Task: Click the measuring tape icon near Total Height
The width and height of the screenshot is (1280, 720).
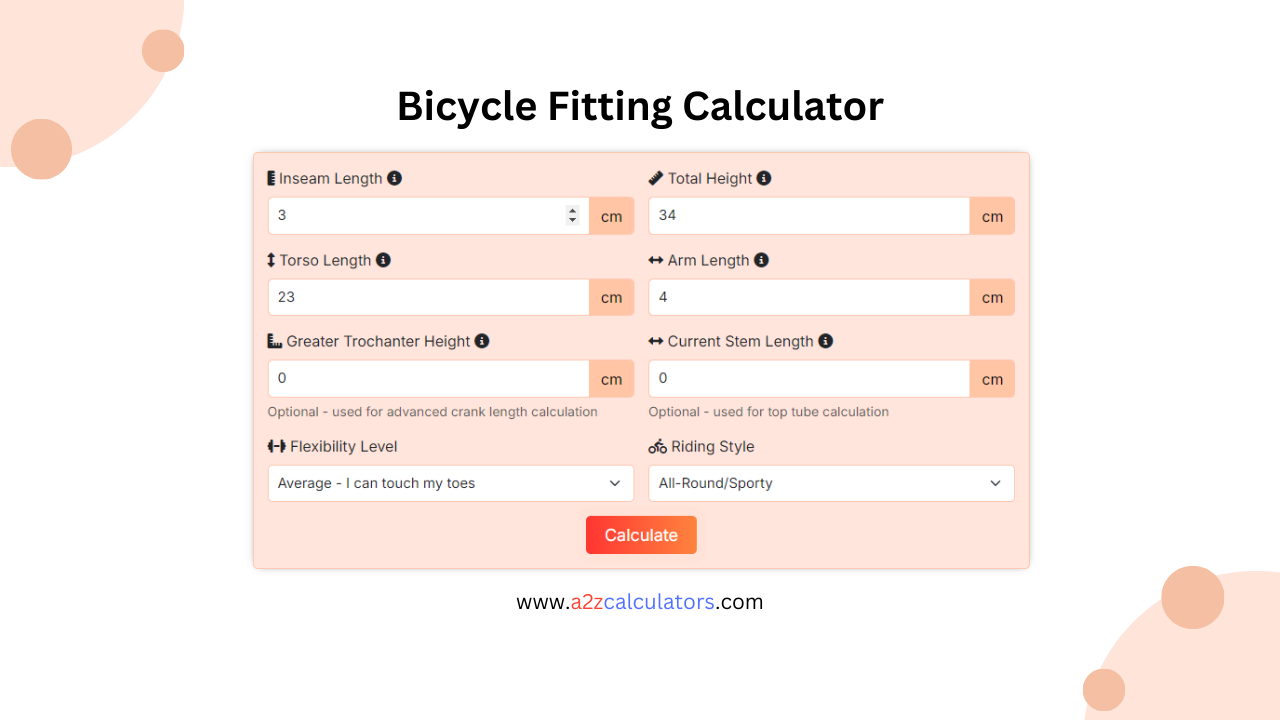Action: [656, 178]
